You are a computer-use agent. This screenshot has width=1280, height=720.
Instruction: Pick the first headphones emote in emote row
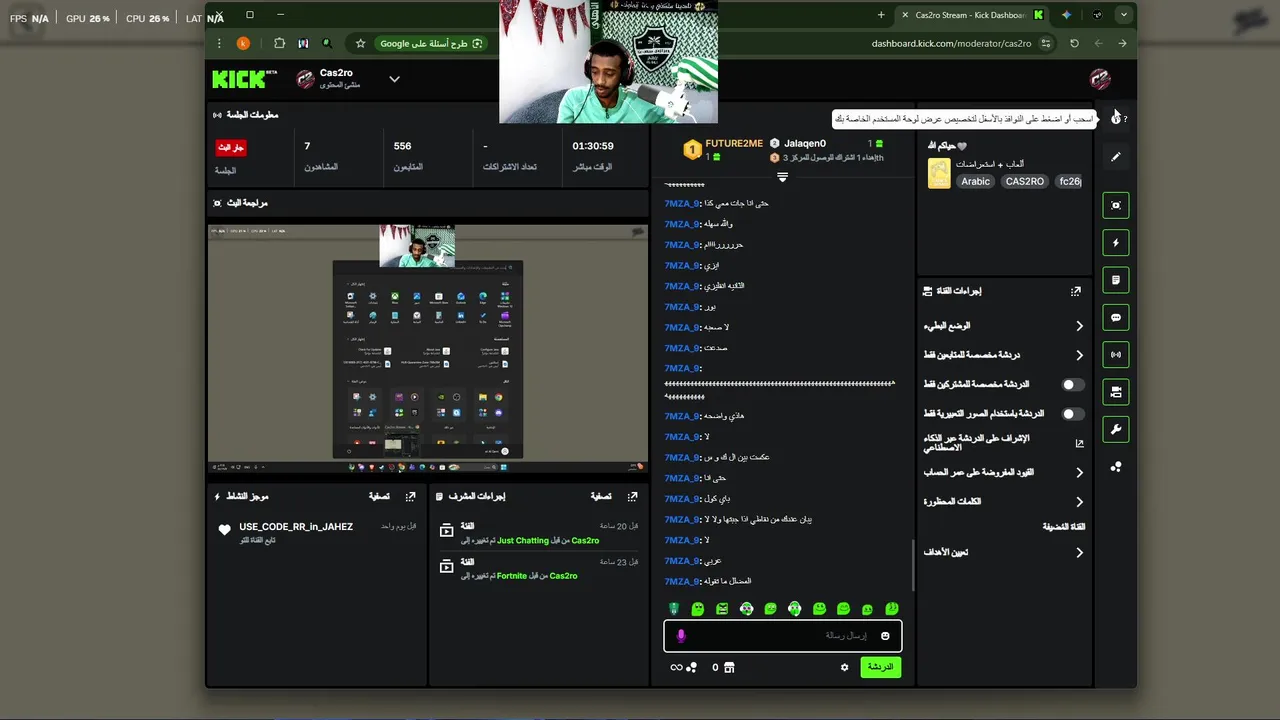[x=746, y=609]
